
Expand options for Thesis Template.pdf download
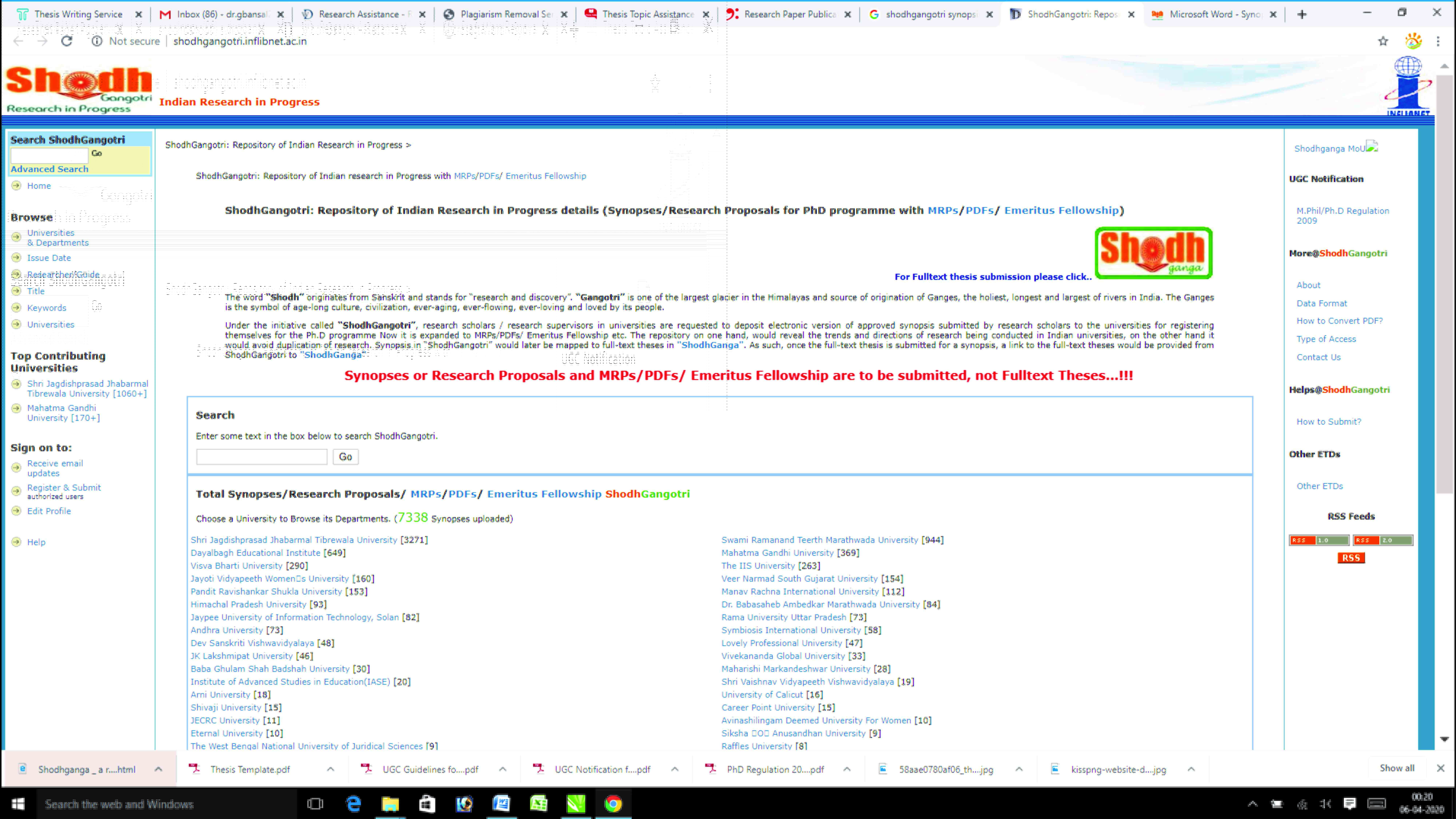(331, 769)
